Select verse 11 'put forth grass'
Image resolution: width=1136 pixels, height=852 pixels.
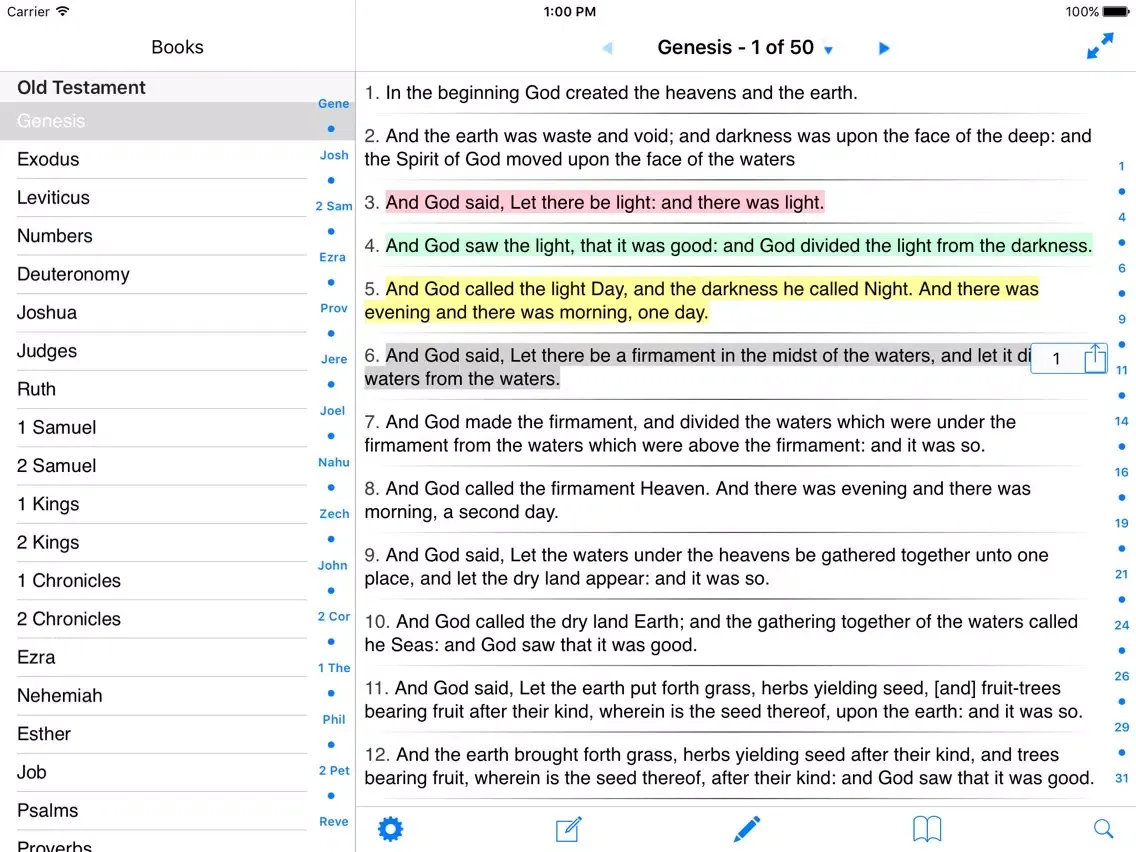[724, 700]
